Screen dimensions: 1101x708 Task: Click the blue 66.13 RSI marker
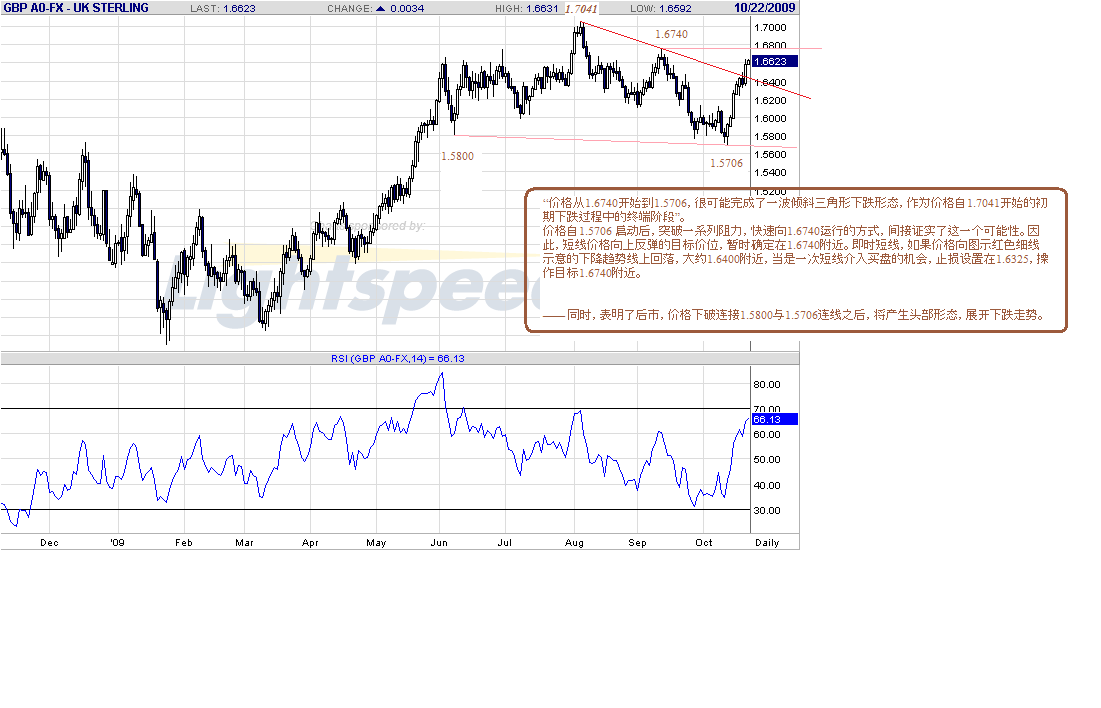coord(774,419)
